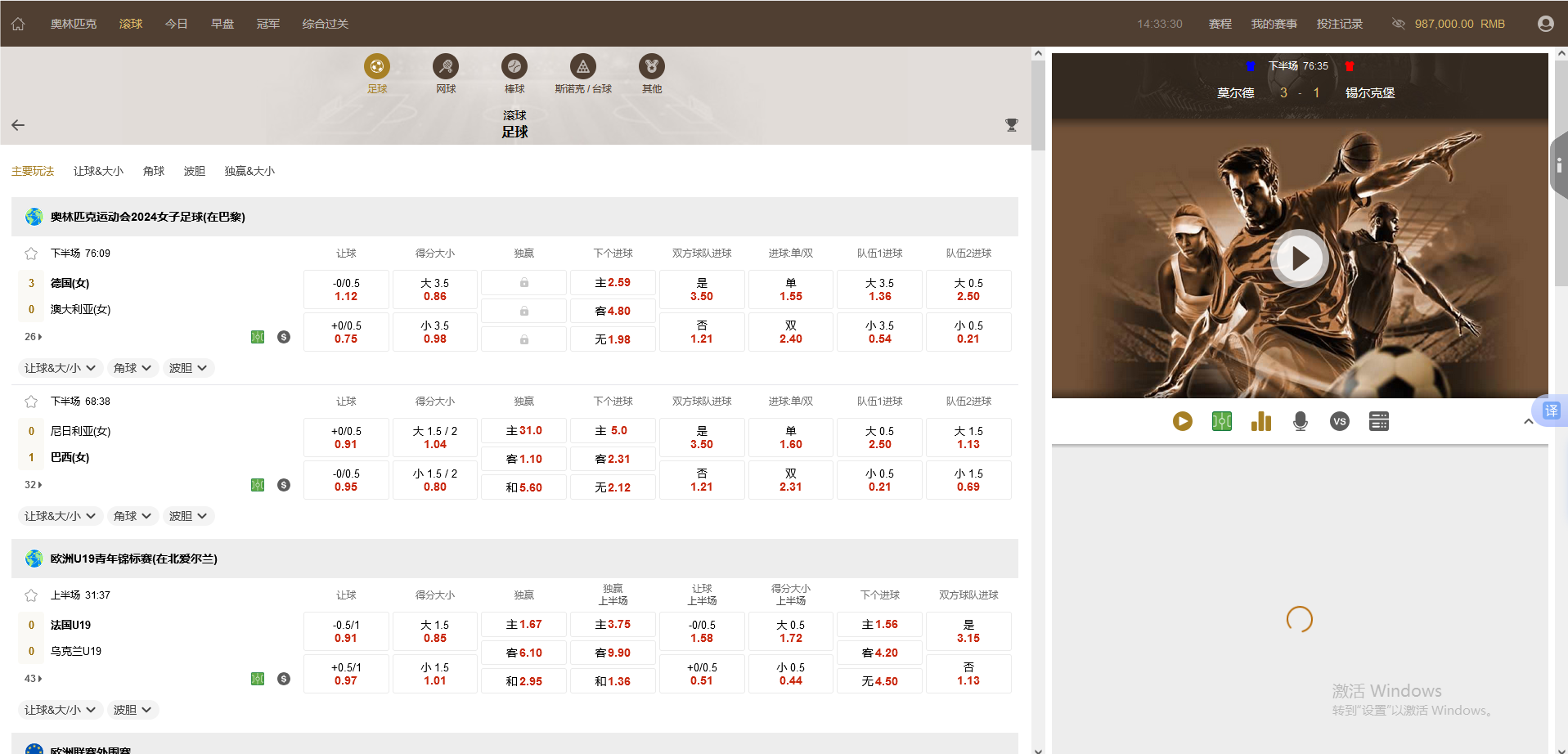
Task: Favorite the 德国(女) match star
Action: (31, 254)
